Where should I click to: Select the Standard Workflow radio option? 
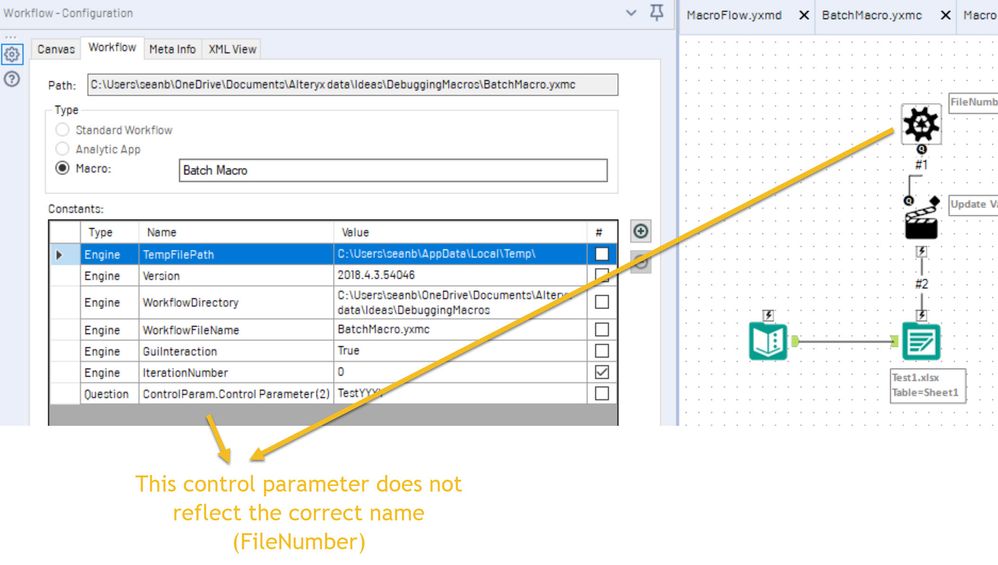pos(62,130)
